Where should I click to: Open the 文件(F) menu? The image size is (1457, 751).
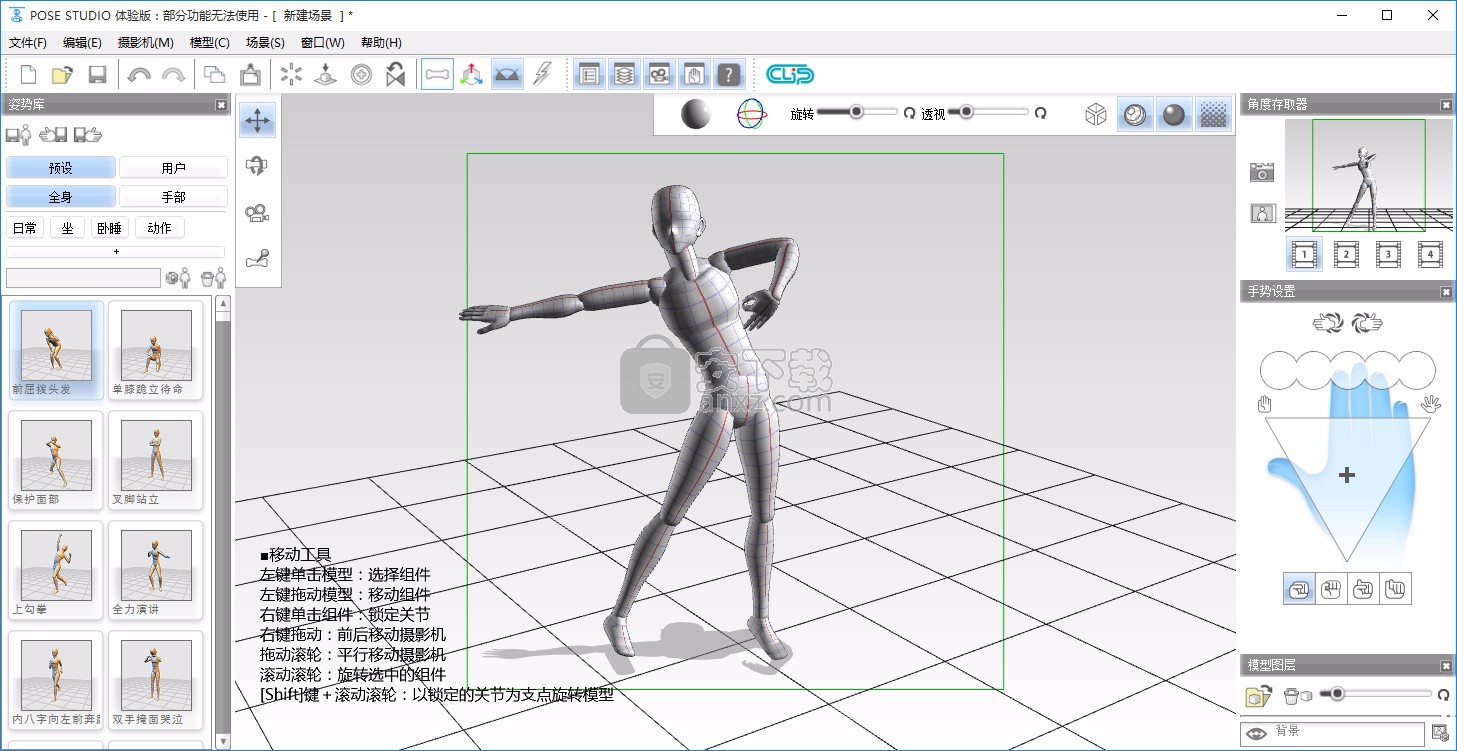pos(28,43)
